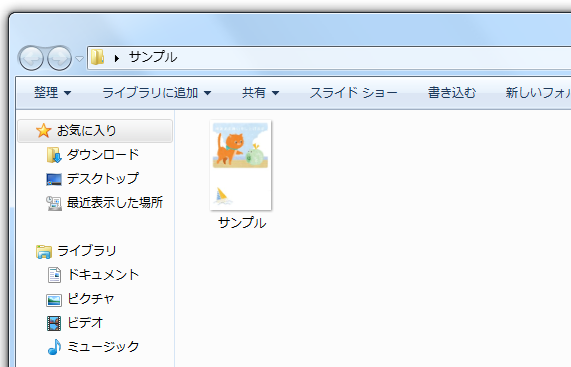571x367 pixels.
Task: Open the ドキュメント library
Action: coord(103,275)
